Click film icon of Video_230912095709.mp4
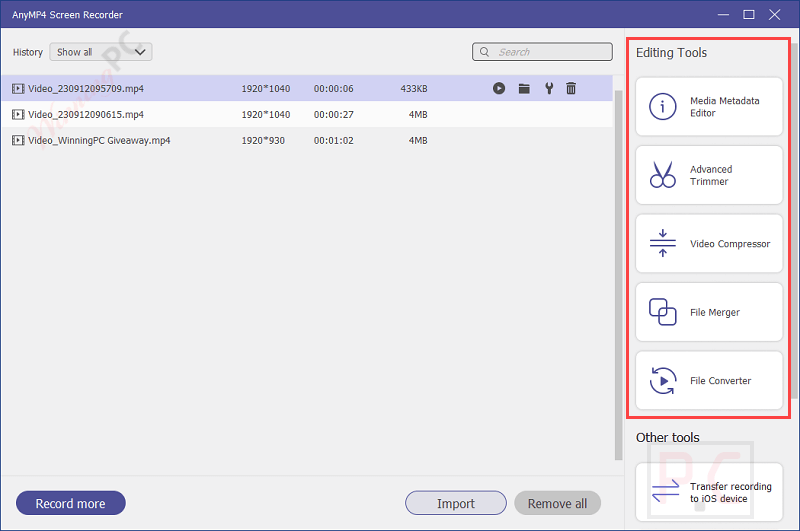The width and height of the screenshot is (800, 531). (x=18, y=89)
